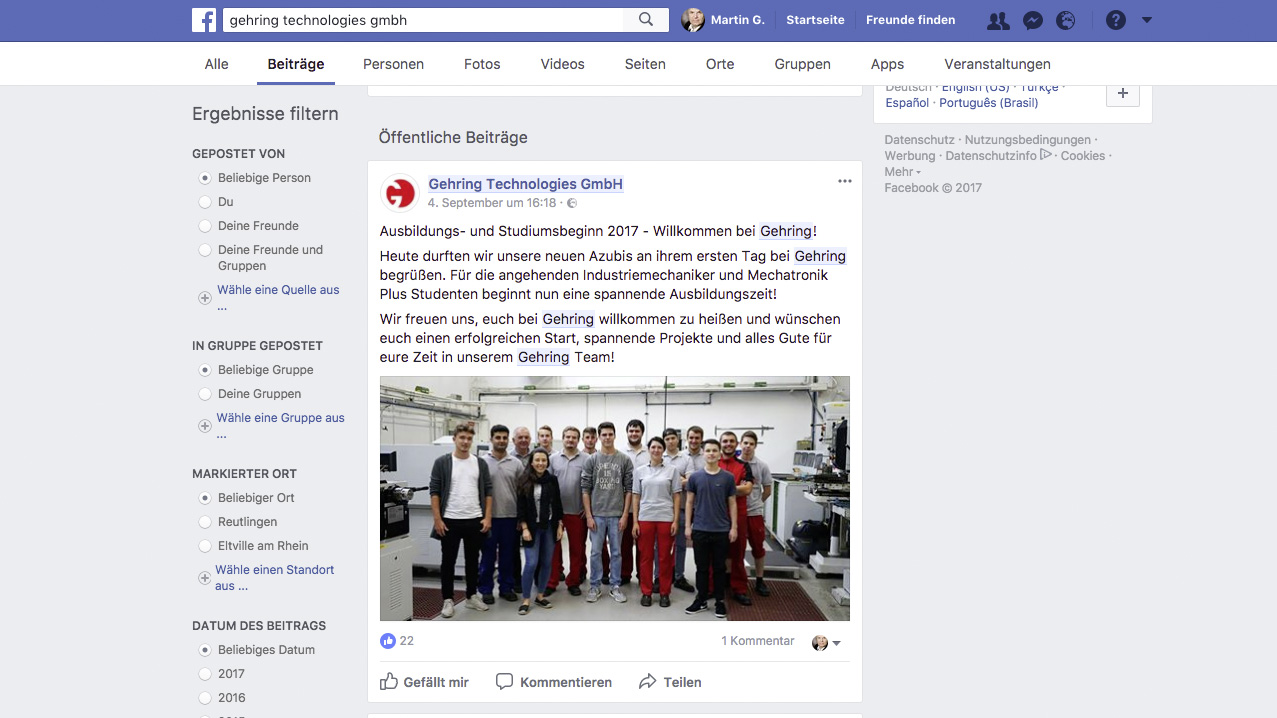Switch to the 'Personen' tab
The image size is (1277, 718).
tap(393, 64)
